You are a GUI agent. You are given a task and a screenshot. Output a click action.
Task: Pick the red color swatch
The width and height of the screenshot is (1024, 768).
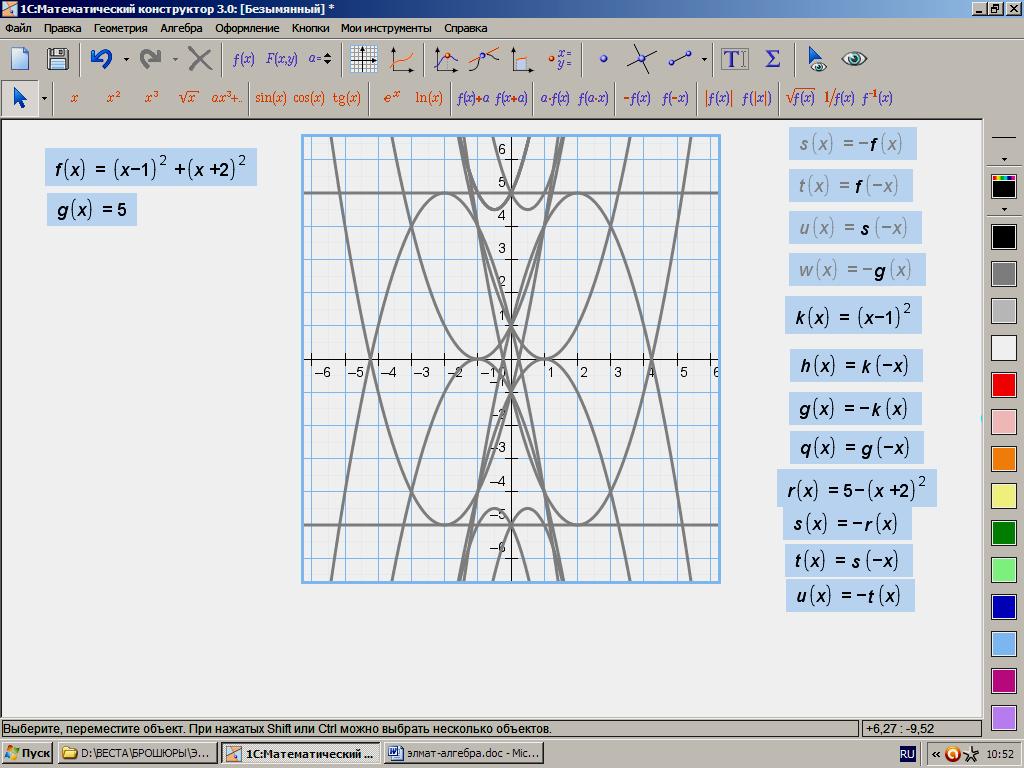[x=1004, y=385]
